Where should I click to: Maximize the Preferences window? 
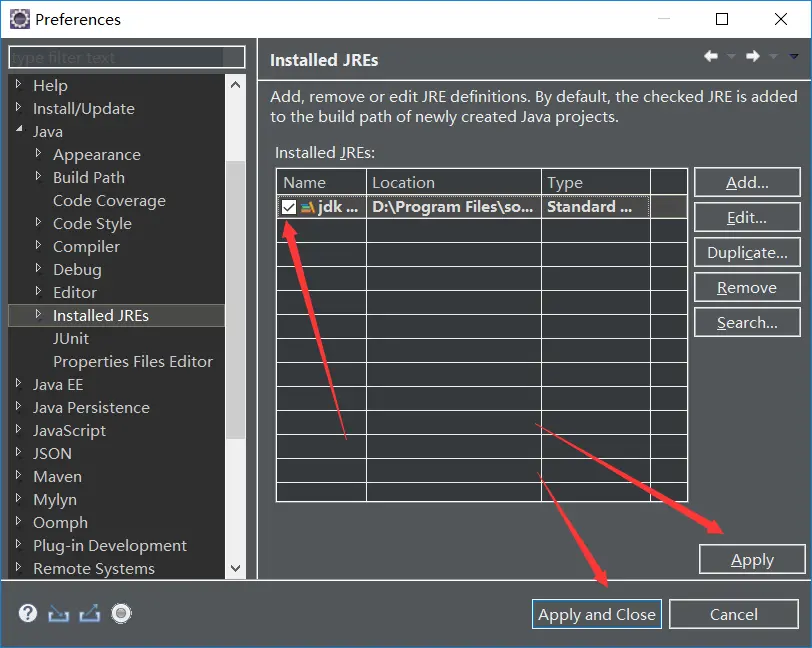click(x=722, y=19)
